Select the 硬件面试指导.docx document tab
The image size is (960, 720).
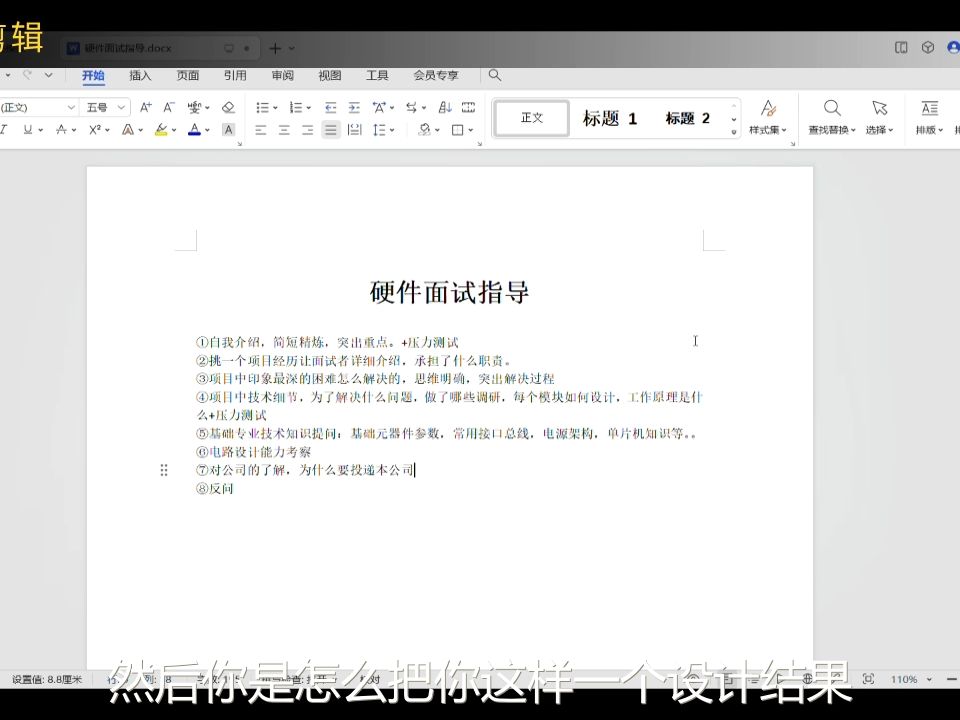[x=159, y=48]
